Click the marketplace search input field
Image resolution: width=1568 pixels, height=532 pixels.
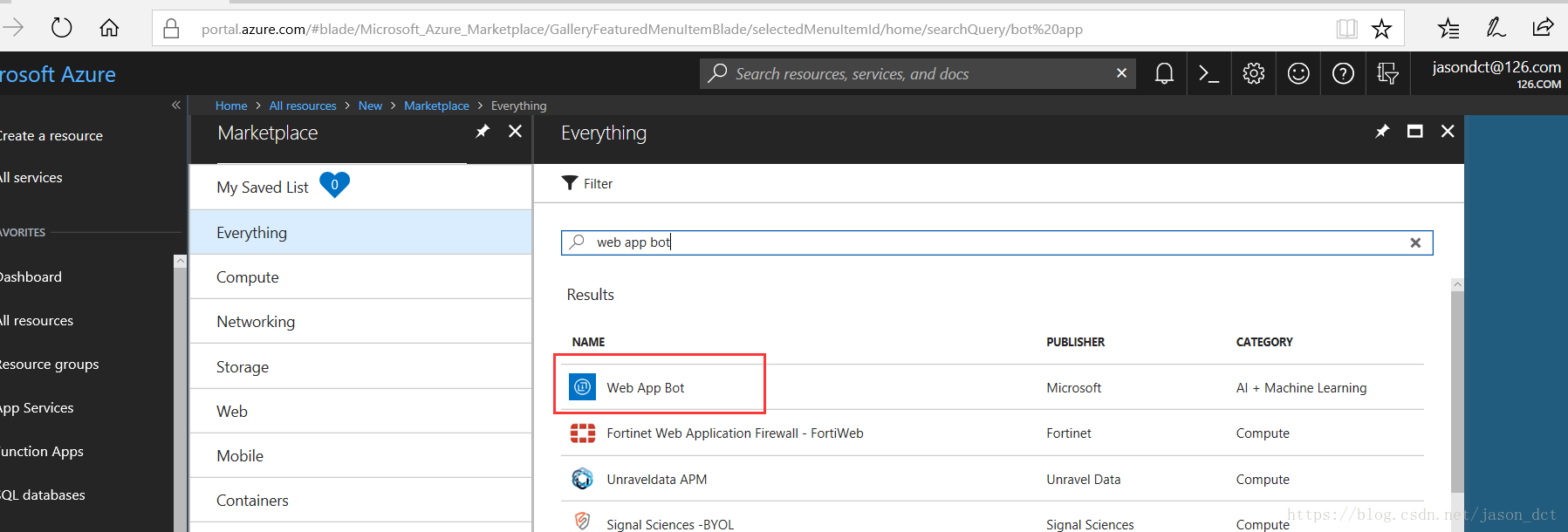[960, 242]
